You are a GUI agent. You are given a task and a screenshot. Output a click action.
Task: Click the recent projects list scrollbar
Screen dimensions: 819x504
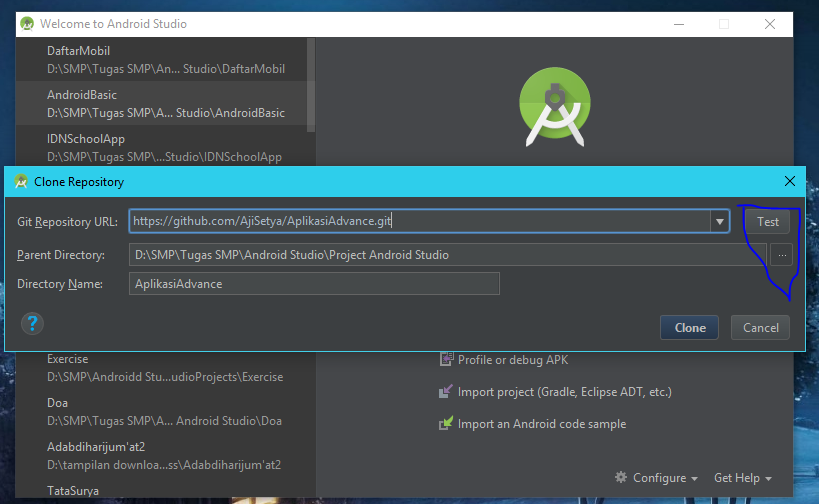click(x=311, y=85)
